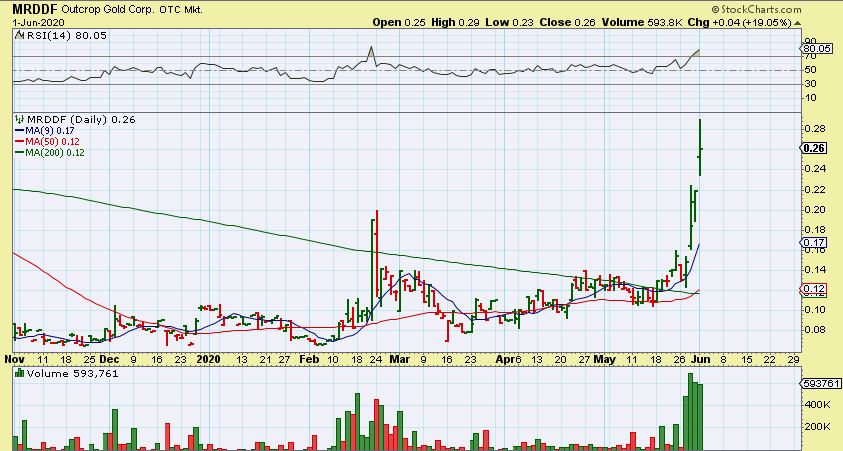This screenshot has width=843, height=451.
Task: Click the OTC Mkt. exchange label
Action: (181, 10)
